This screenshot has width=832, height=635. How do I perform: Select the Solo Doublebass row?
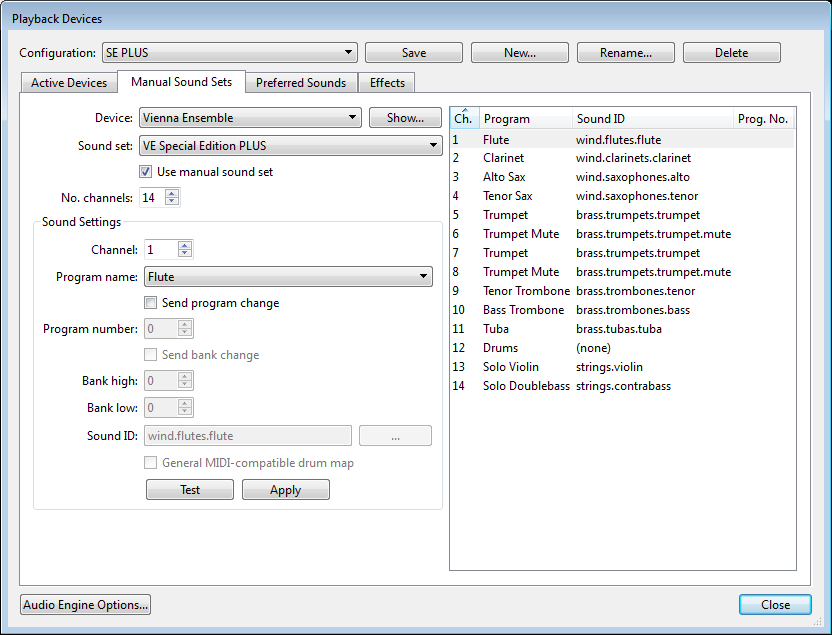pyautogui.click(x=622, y=386)
